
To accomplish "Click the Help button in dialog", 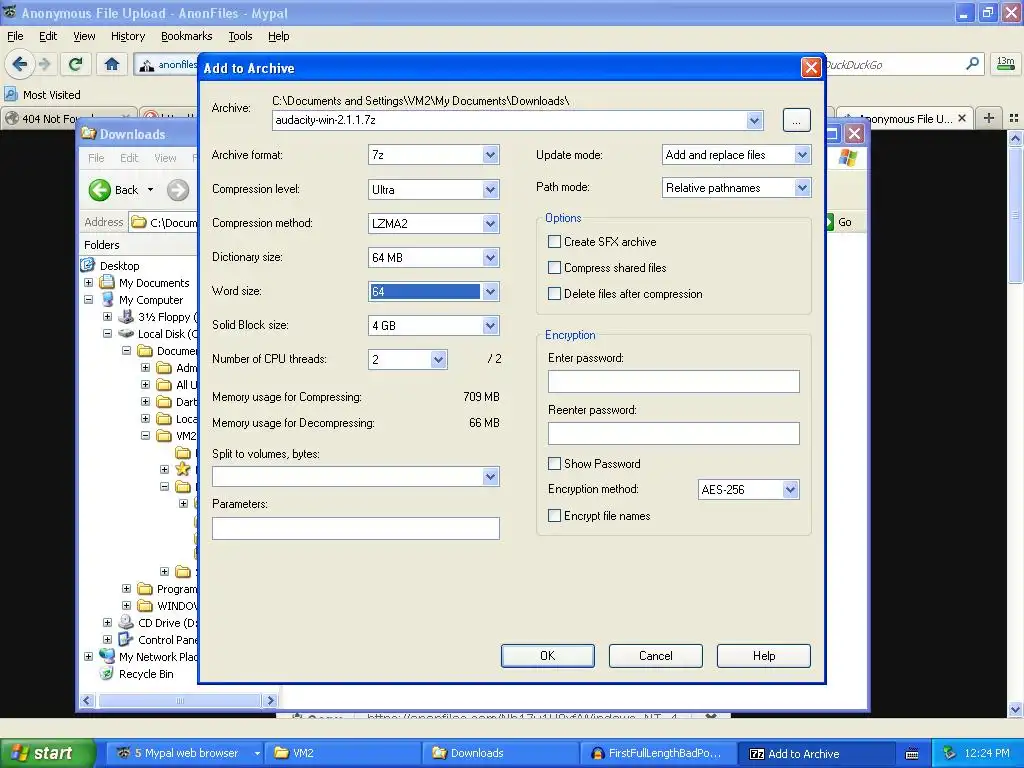I will click(763, 656).
